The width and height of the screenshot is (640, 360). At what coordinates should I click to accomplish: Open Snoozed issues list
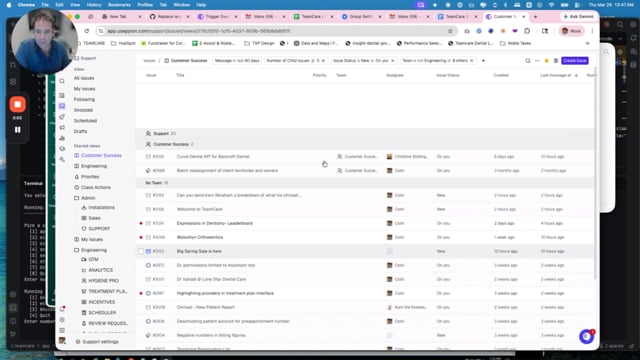tap(83, 110)
